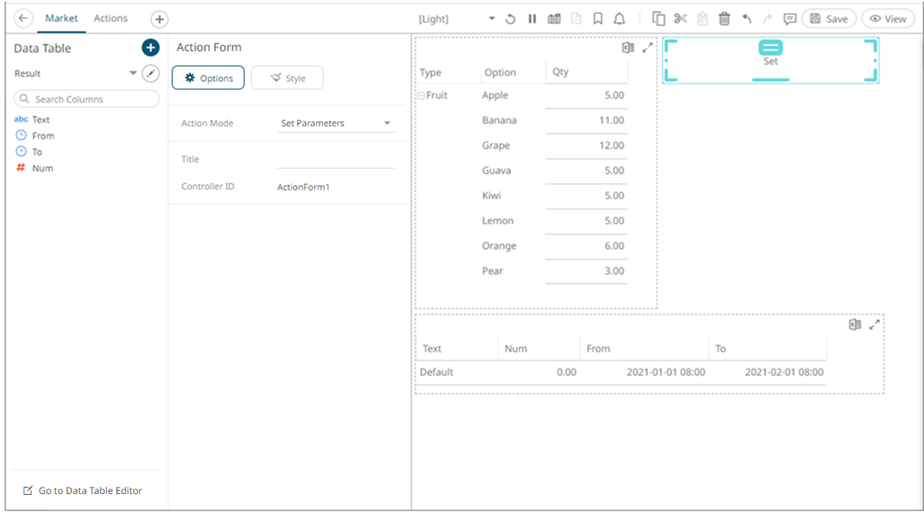Image resolution: width=924 pixels, height=514 pixels.
Task: Click the From header in lower table
Action: click(598, 349)
